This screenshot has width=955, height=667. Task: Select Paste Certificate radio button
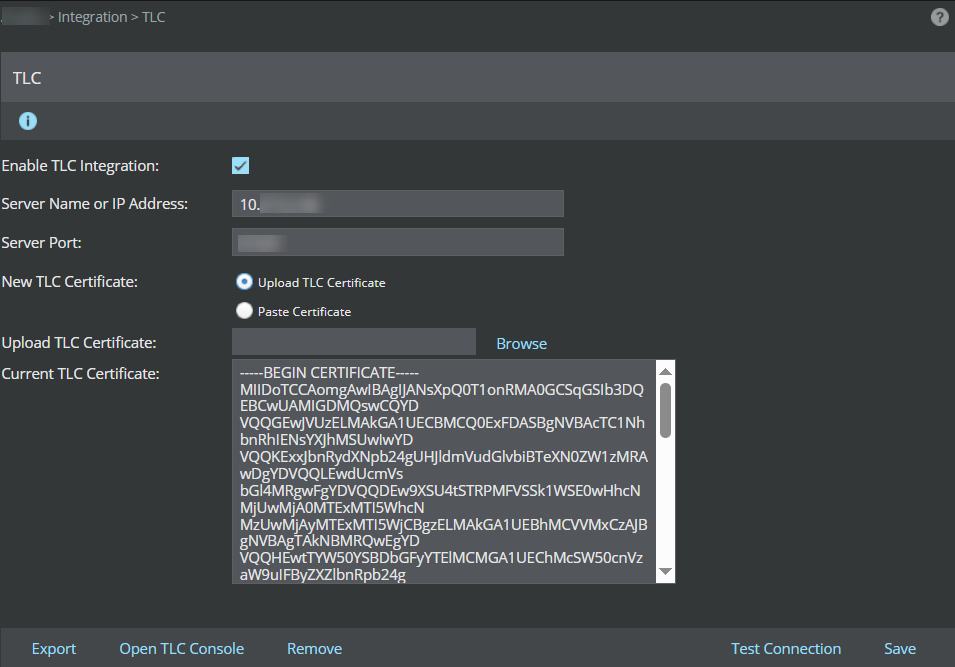pyautogui.click(x=244, y=311)
